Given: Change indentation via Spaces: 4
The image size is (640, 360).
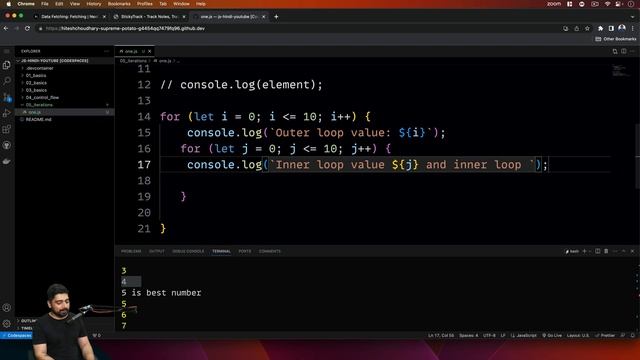Looking at the screenshot, I should tap(468, 336).
